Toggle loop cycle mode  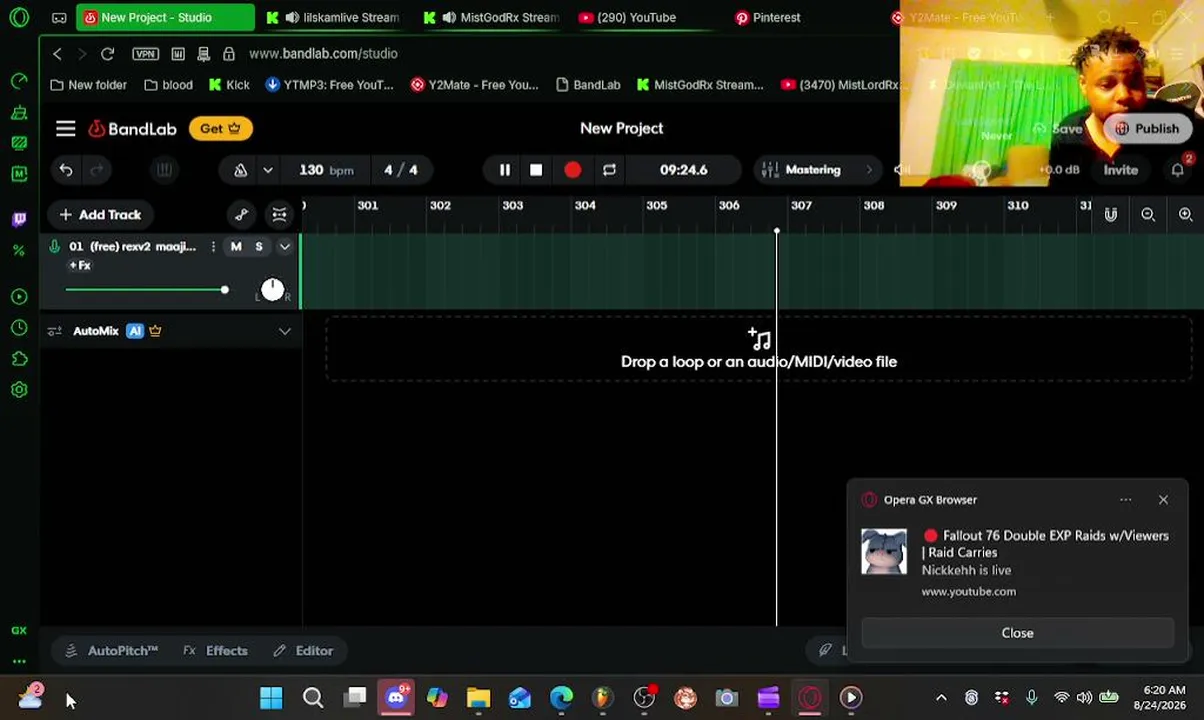click(609, 170)
